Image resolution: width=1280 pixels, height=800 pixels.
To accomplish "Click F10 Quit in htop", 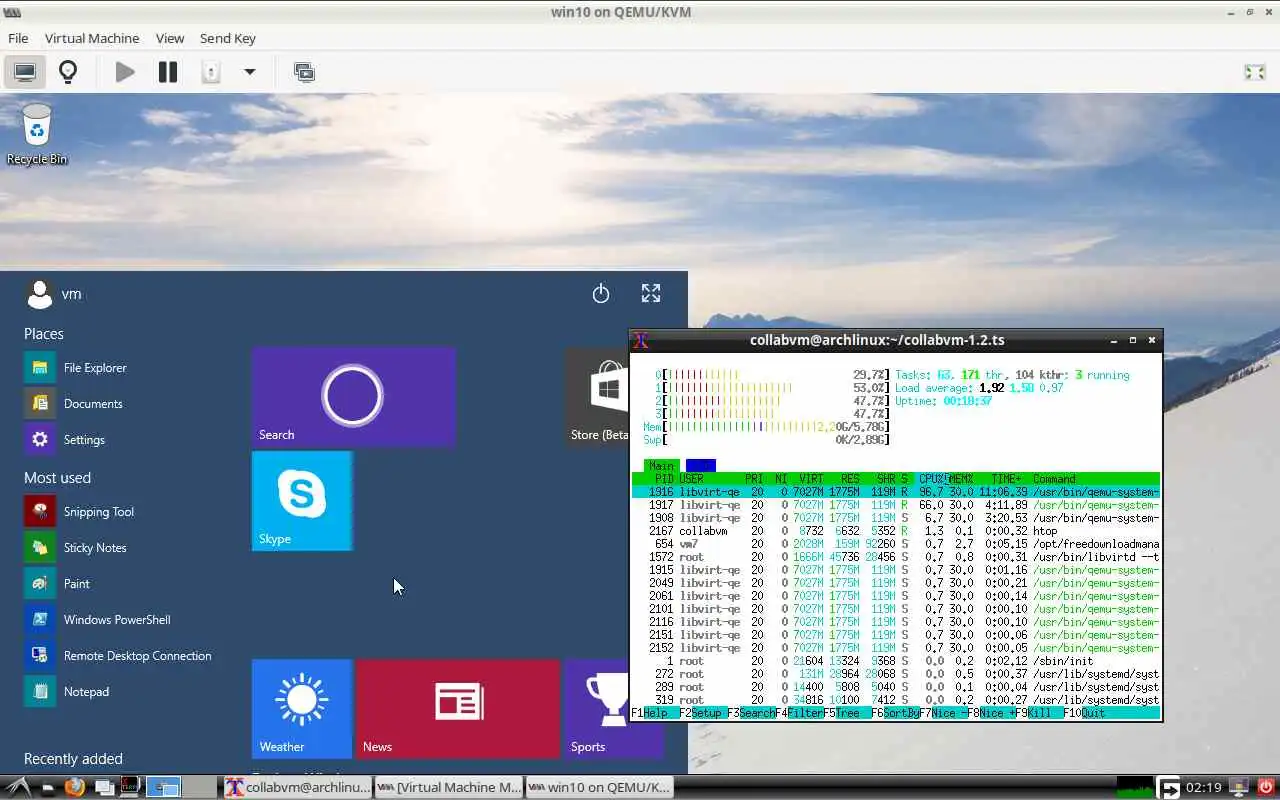I will tap(1085, 713).
